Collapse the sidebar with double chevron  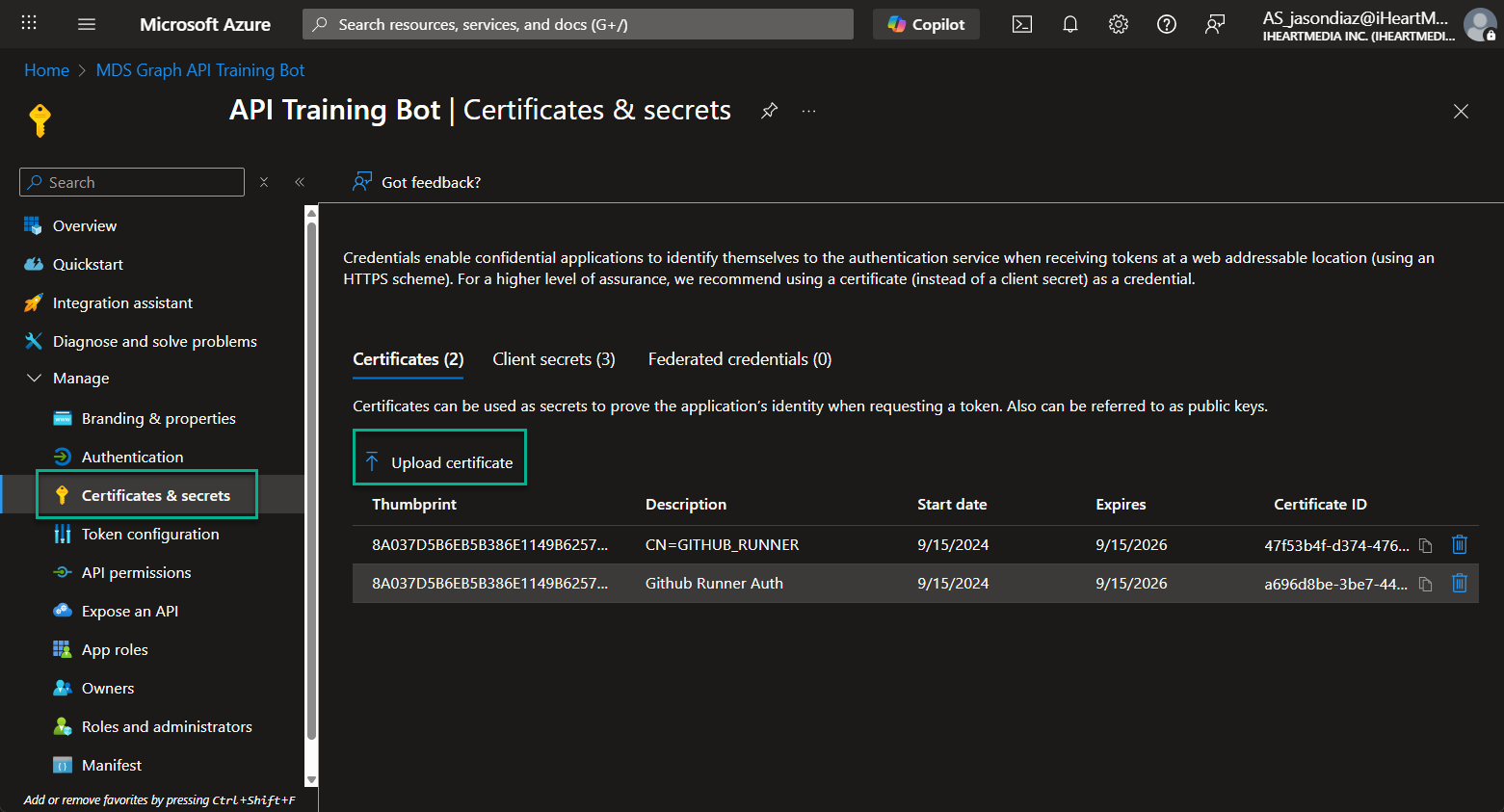click(x=299, y=181)
